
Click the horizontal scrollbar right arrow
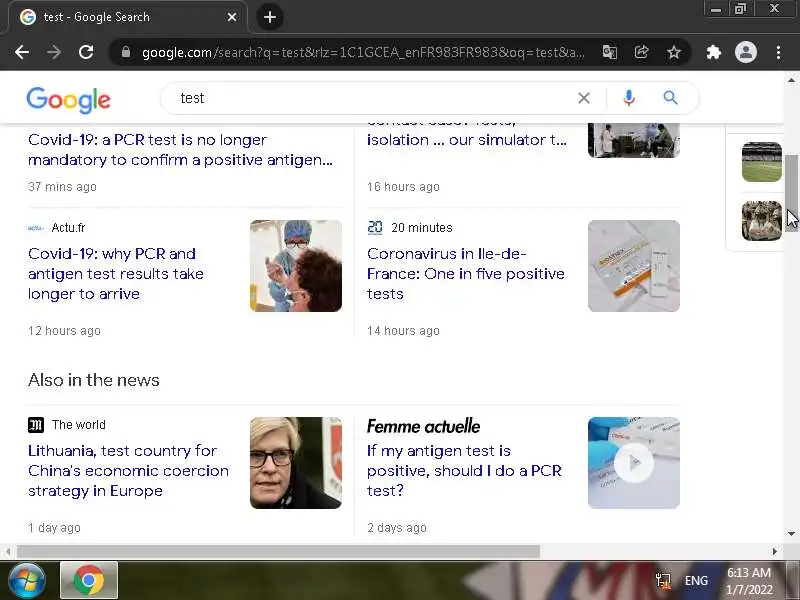775,552
